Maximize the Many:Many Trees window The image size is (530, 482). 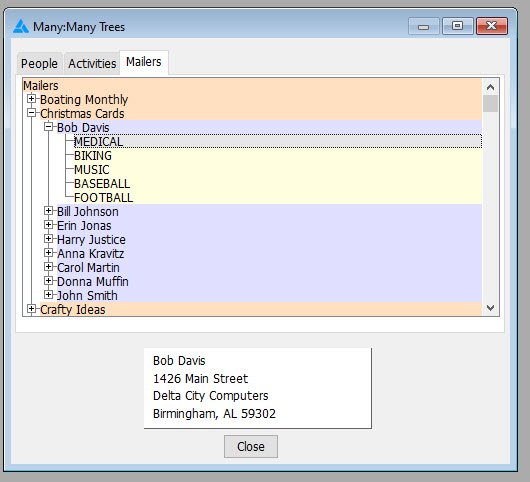pyautogui.click(x=457, y=26)
